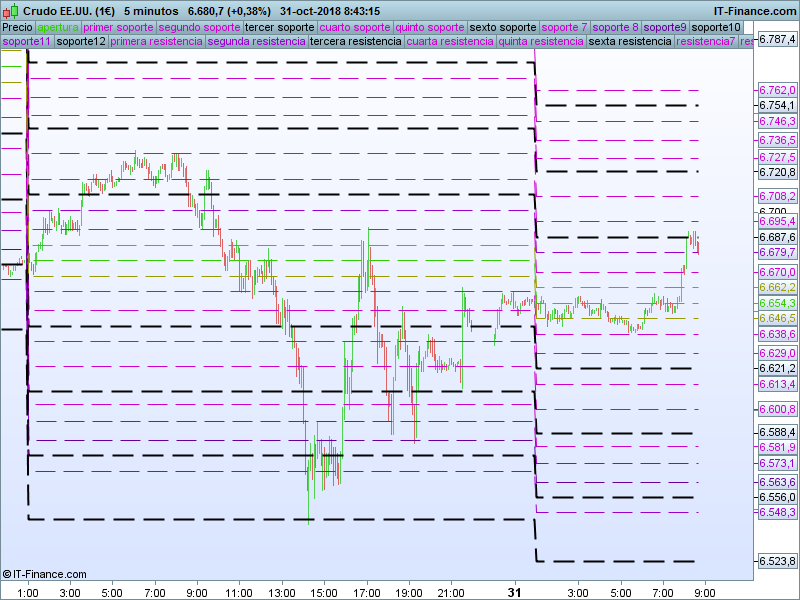
Task: Click the soporte 8 legend label
Action: coord(615,27)
